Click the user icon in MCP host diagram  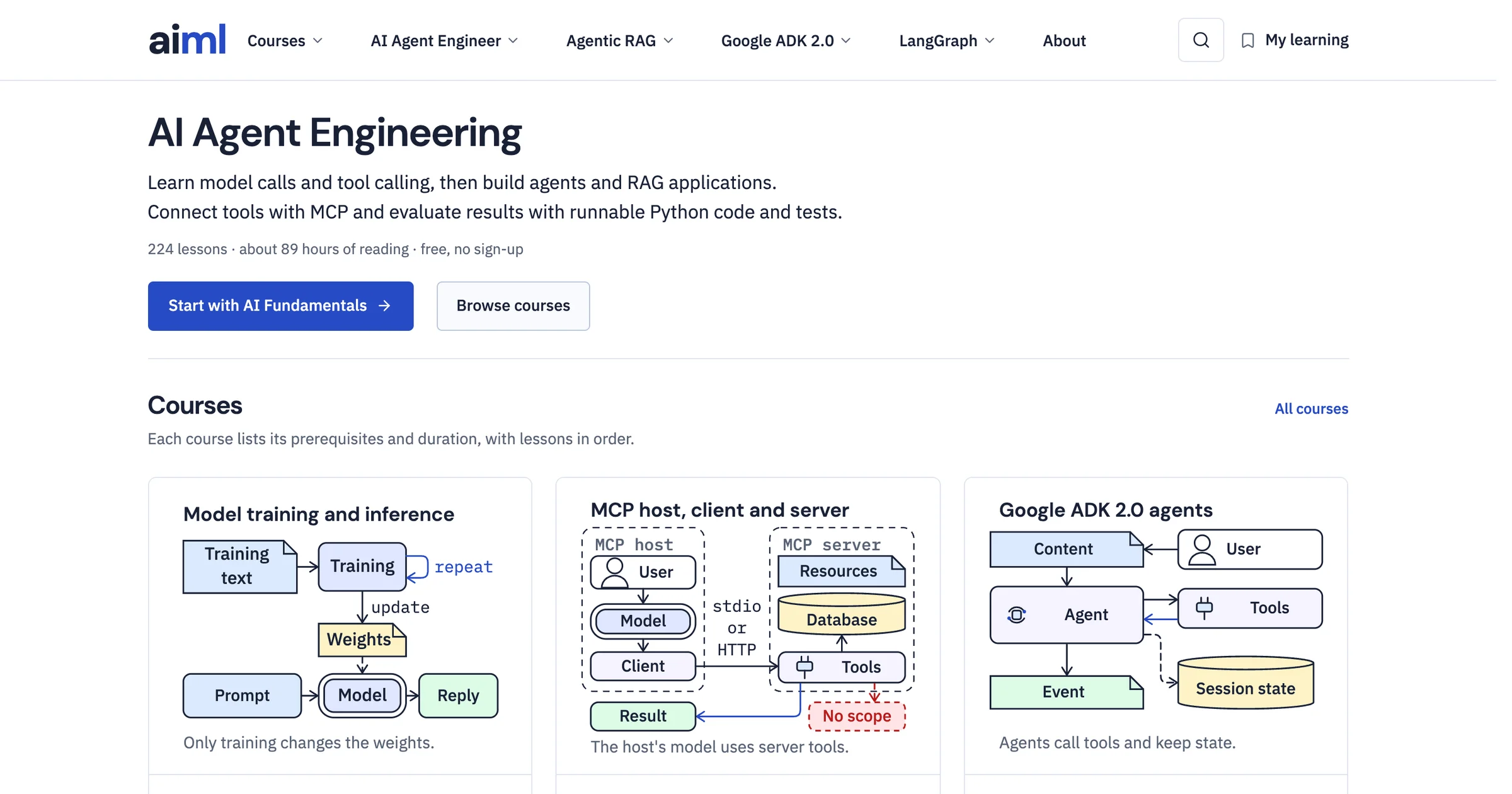tap(614, 572)
